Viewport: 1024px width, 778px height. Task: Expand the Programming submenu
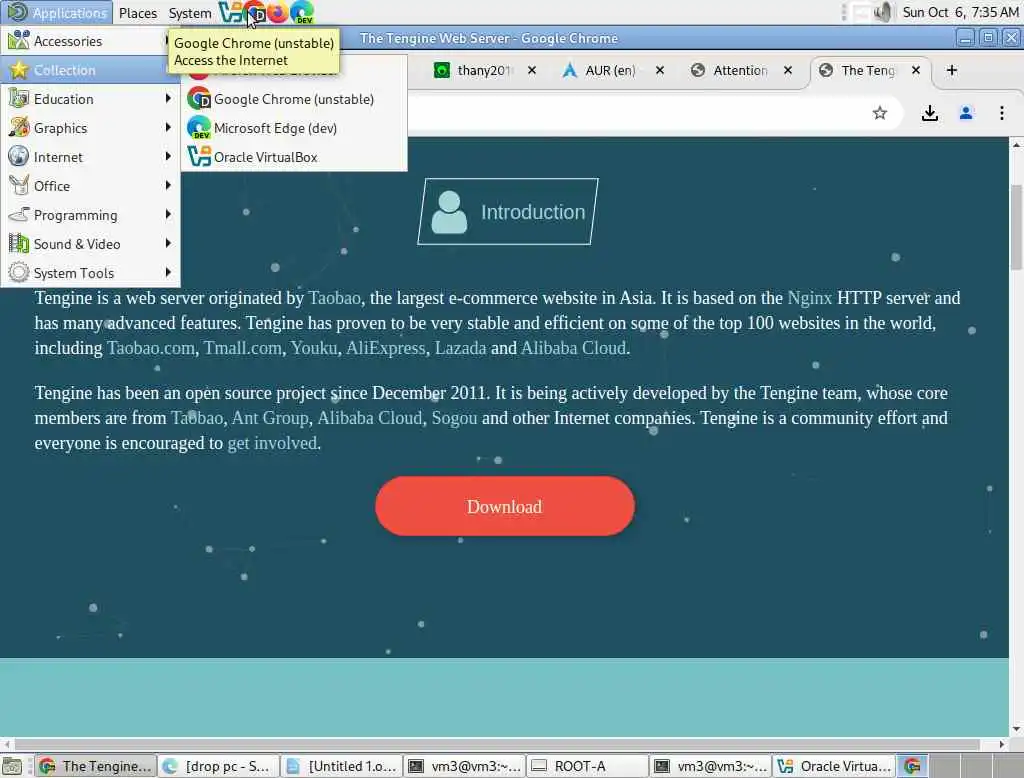90,215
